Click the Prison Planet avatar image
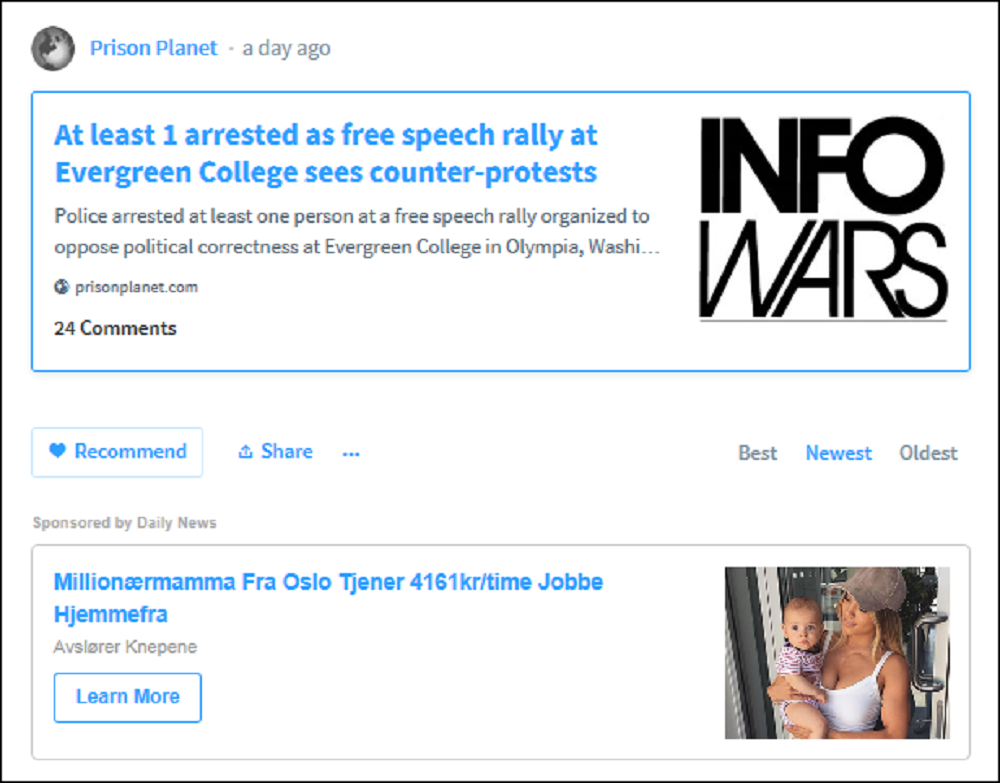The height and width of the screenshot is (783, 1000). pyautogui.click(x=53, y=48)
